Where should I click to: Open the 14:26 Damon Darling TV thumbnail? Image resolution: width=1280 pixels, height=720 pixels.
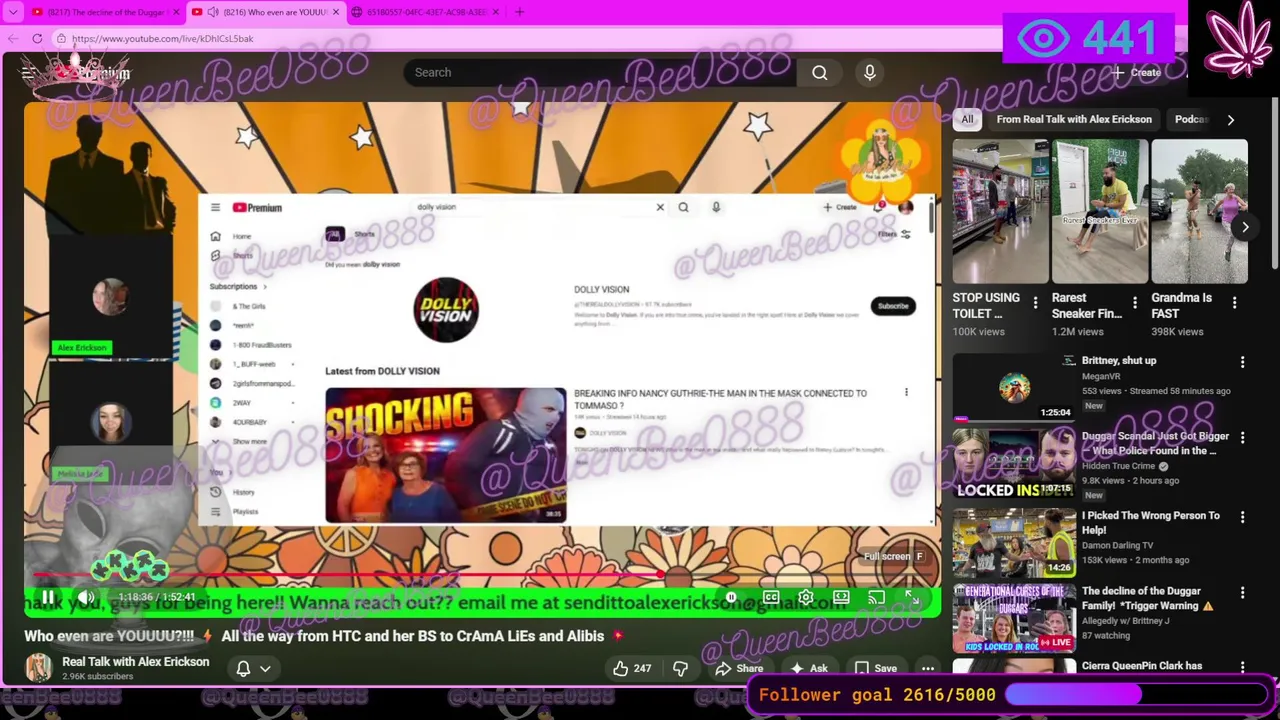point(1014,542)
